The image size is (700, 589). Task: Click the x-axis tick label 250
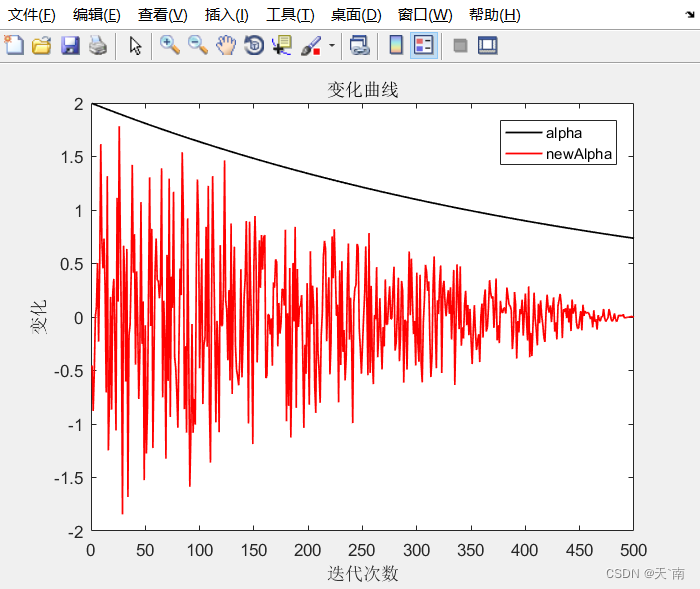(362, 550)
